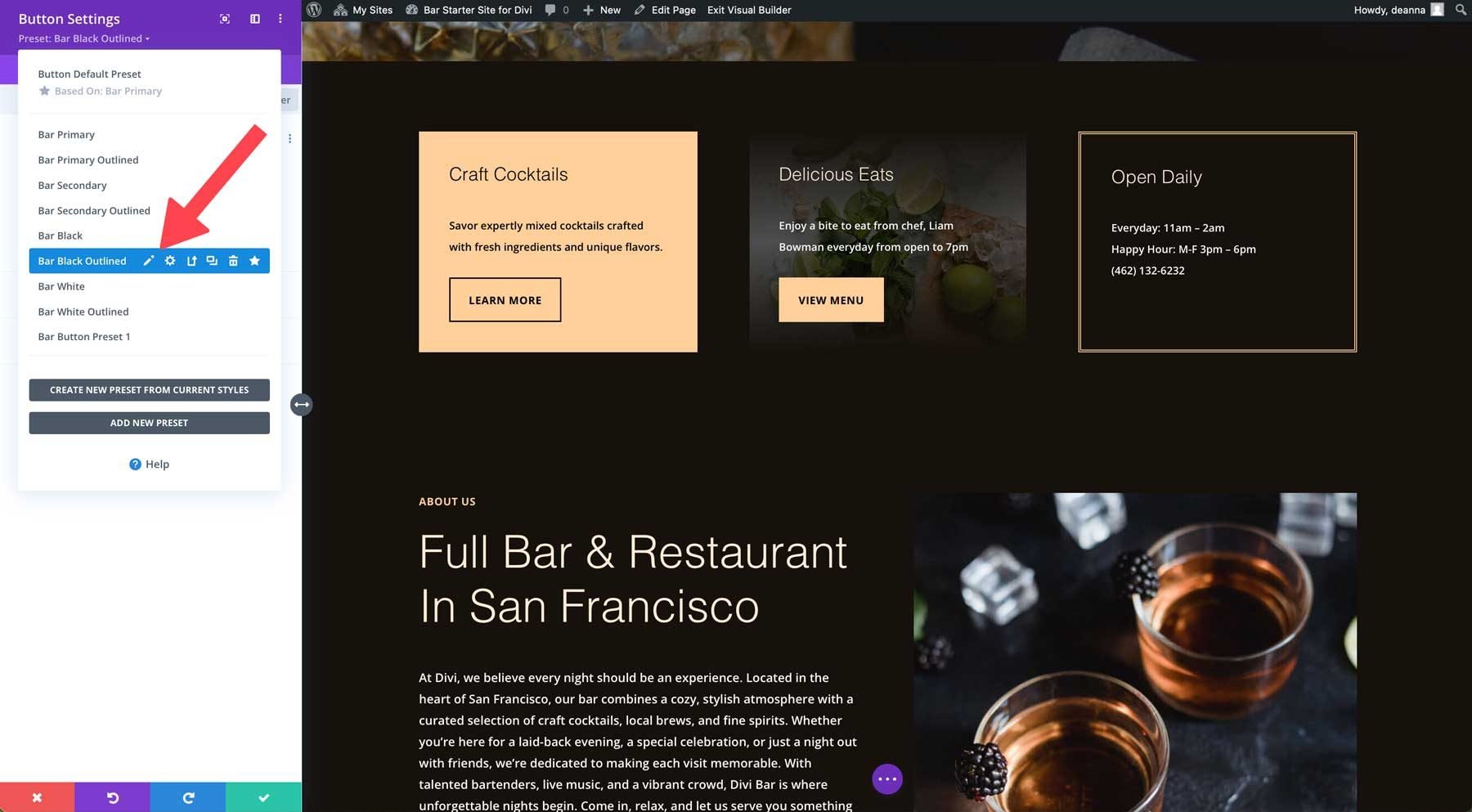
Task: Snap the settings modal to the side icon
Action: coord(255,19)
